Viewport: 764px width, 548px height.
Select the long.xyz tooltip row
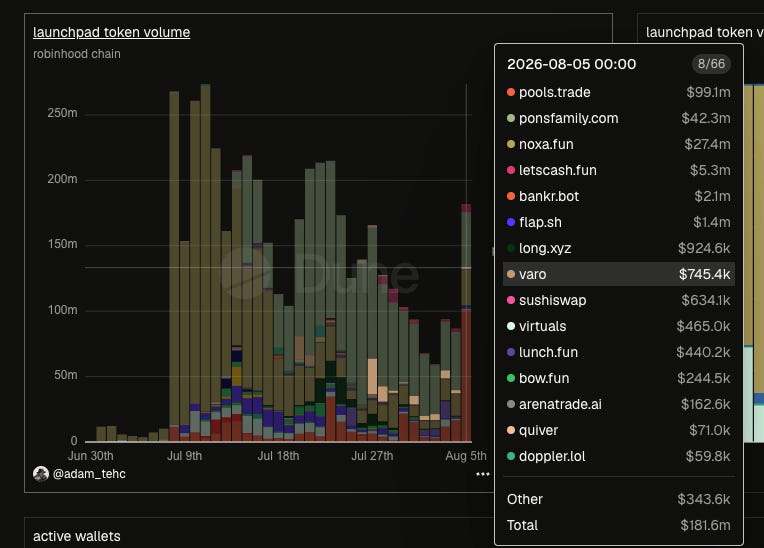point(619,248)
